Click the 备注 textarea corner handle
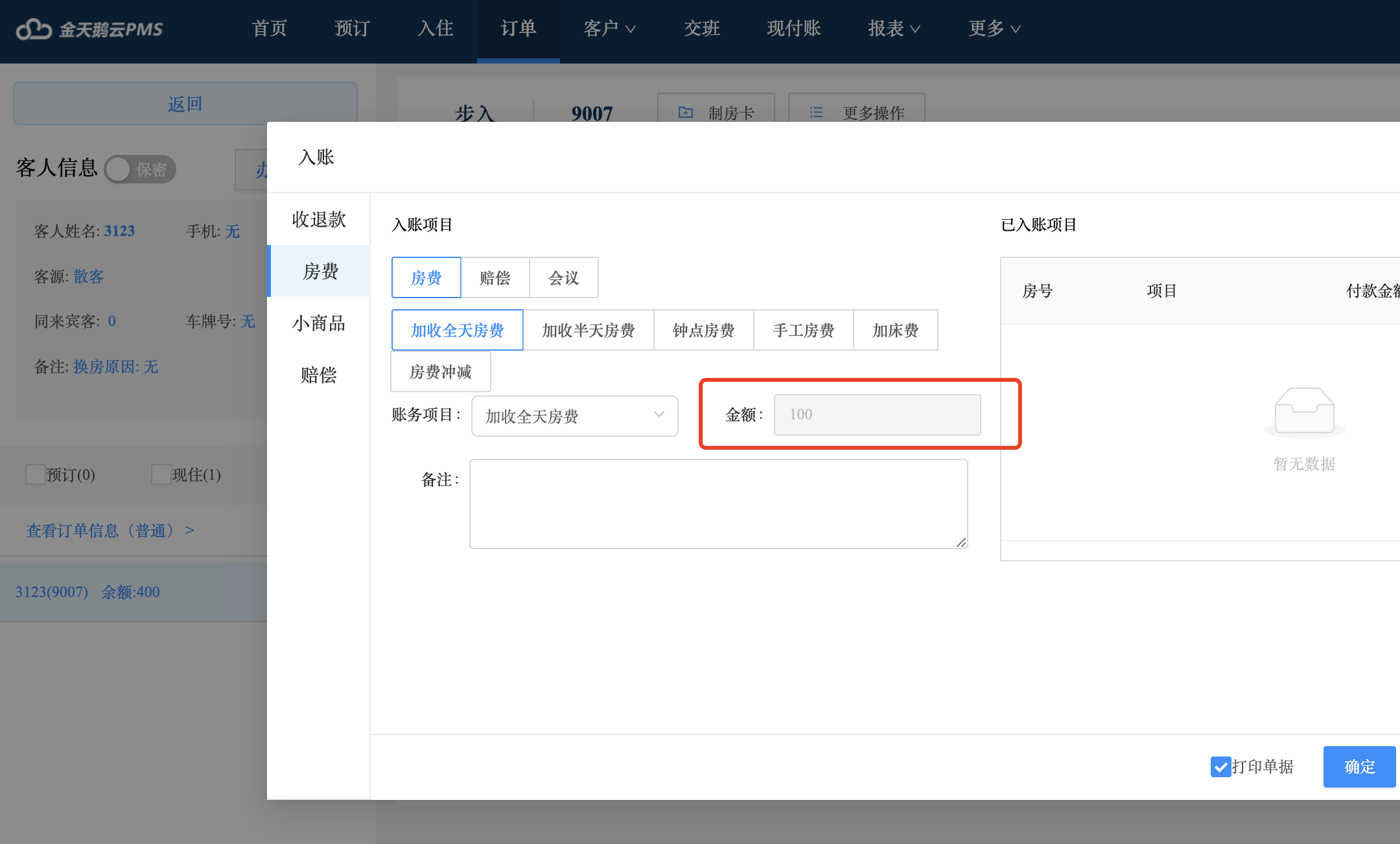The image size is (1400, 844). 961,543
